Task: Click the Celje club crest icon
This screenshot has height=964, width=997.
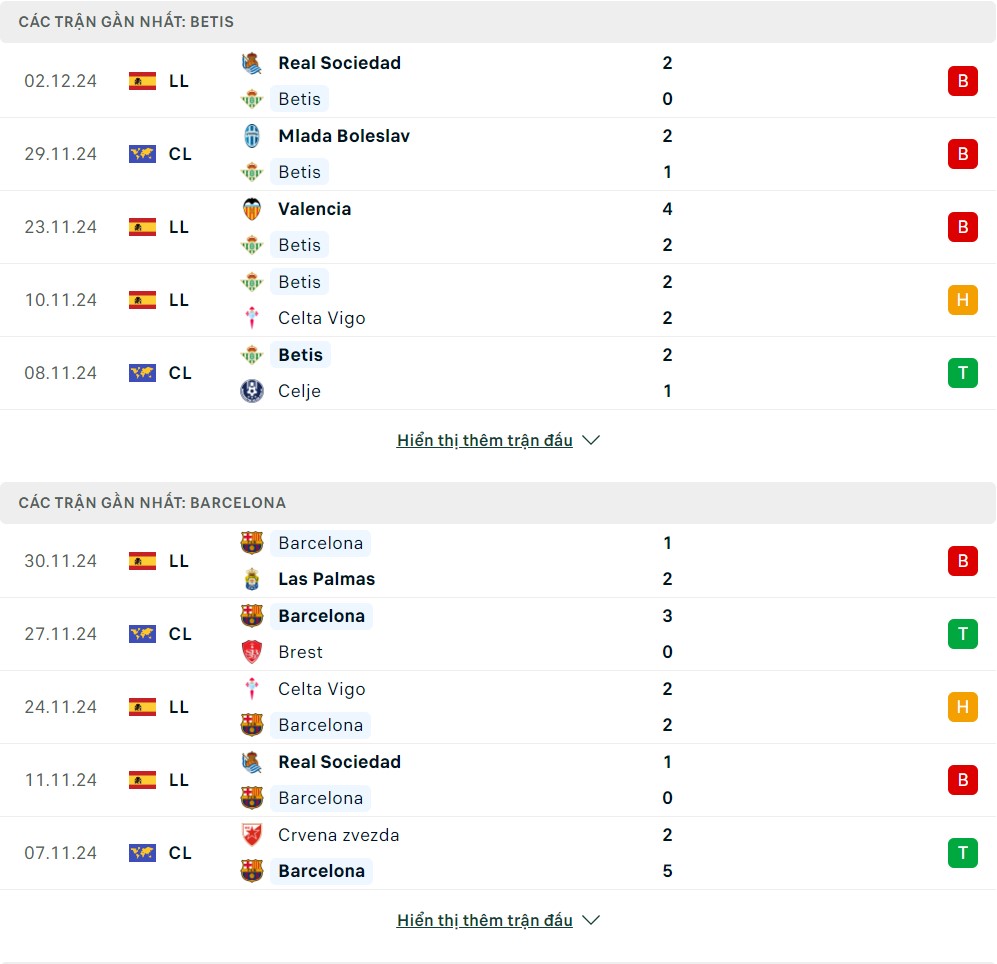Action: [x=252, y=391]
